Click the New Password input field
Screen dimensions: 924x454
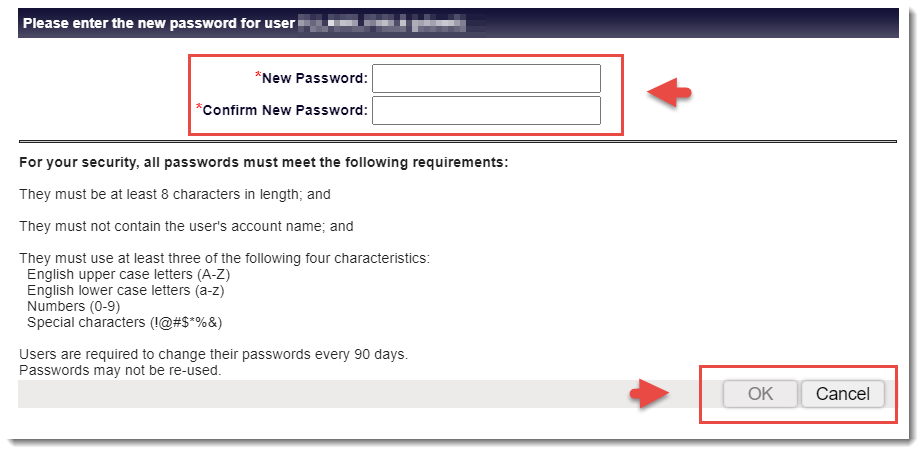click(486, 78)
